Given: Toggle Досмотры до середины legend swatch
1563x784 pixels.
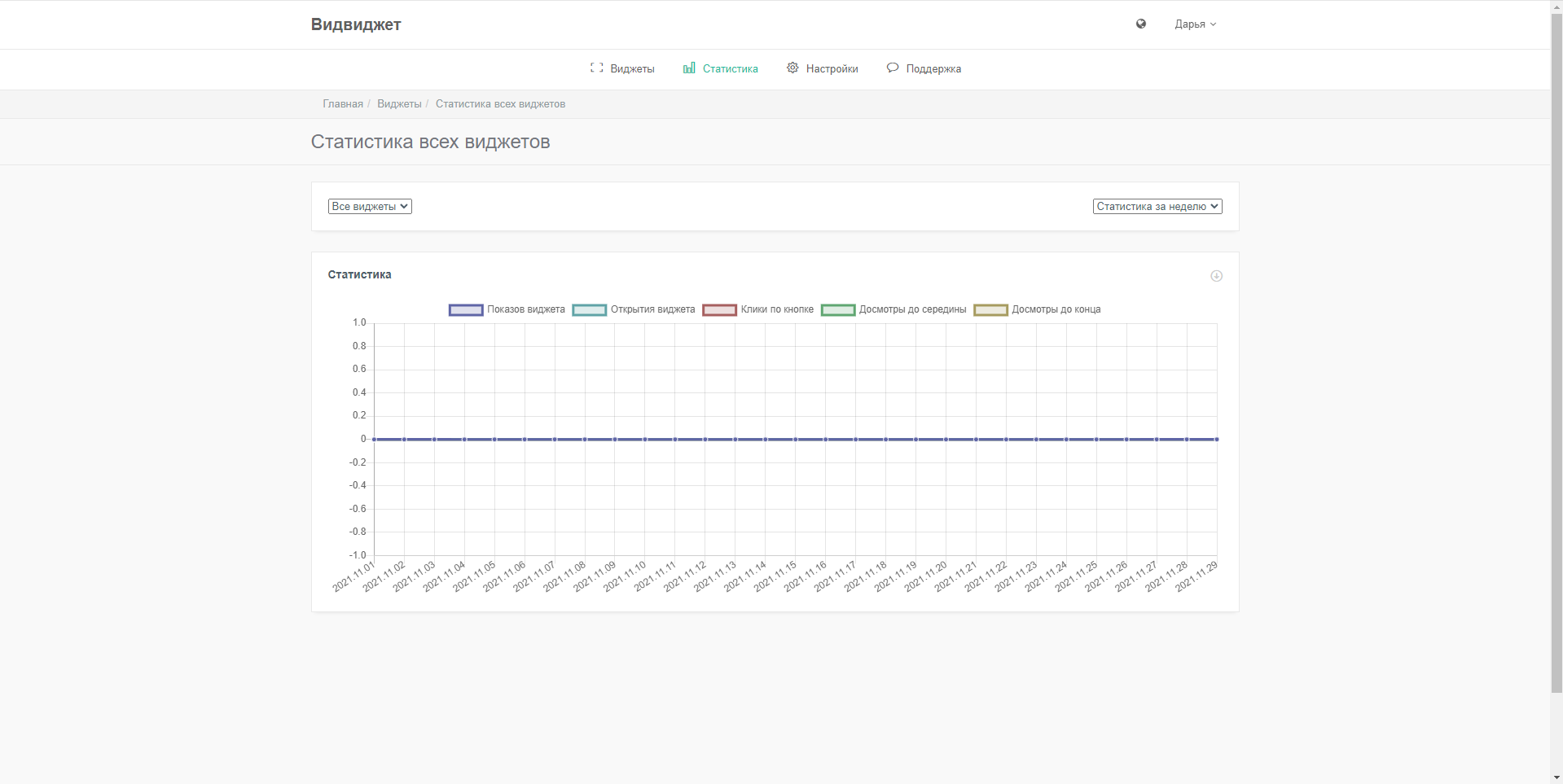Looking at the screenshot, I should [838, 309].
